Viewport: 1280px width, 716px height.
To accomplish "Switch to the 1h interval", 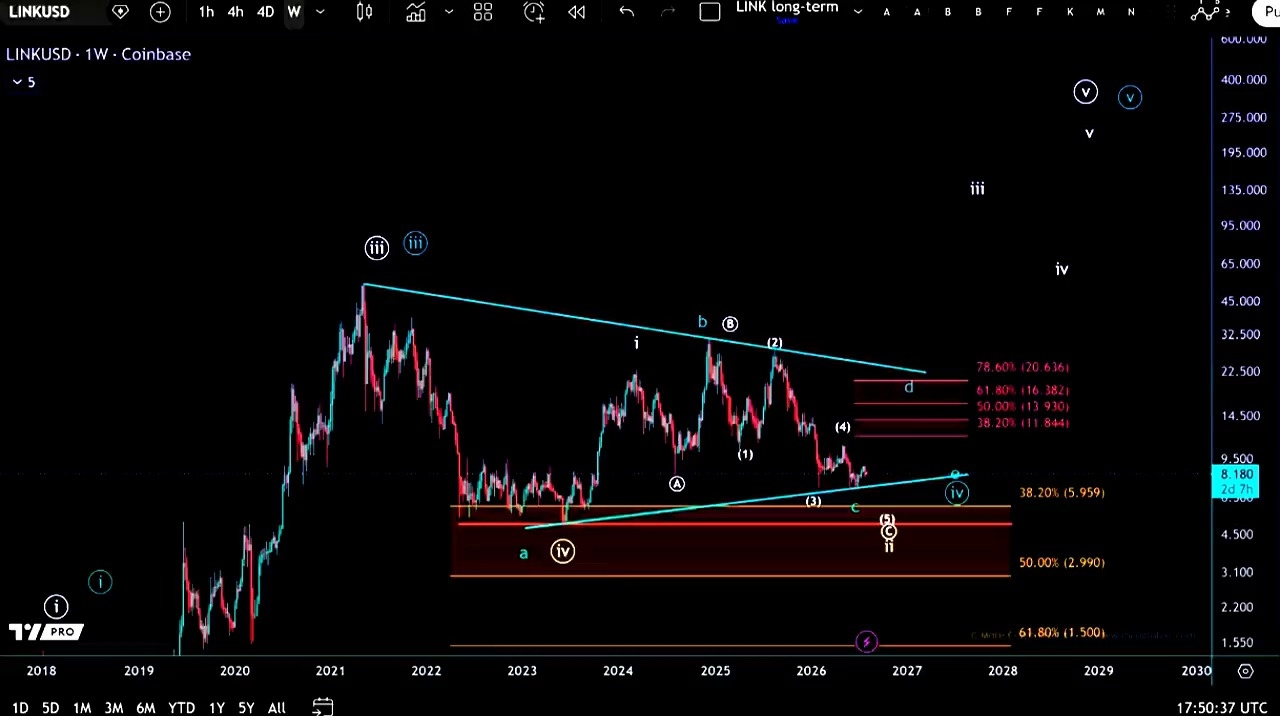I will coord(206,12).
